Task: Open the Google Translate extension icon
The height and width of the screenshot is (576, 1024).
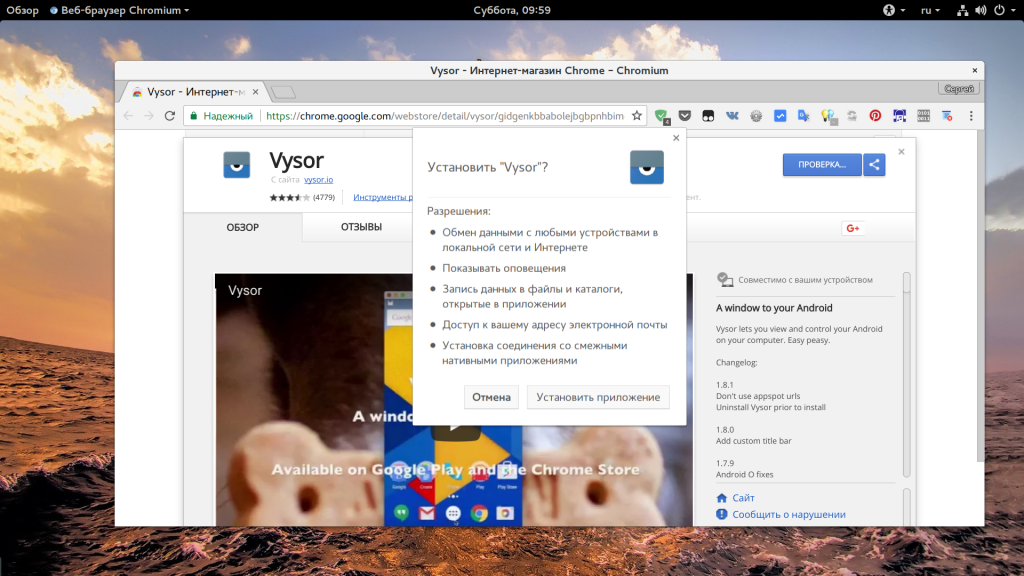Action: pyautogui.click(x=803, y=116)
